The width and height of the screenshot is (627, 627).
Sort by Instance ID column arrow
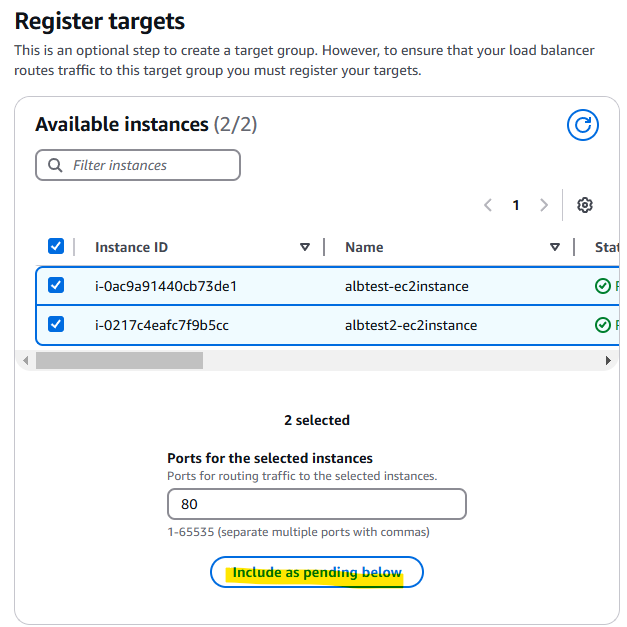[305, 247]
